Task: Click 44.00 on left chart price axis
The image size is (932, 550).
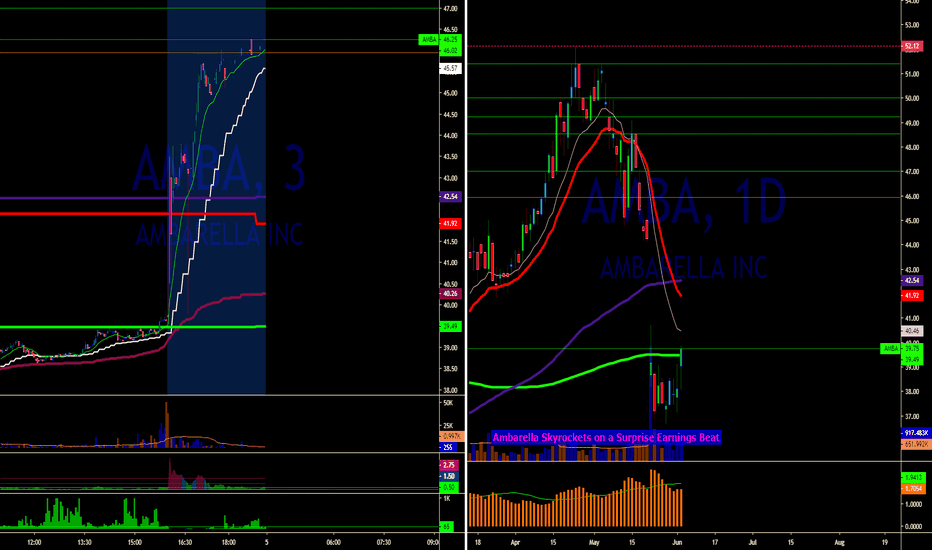Action: click(x=451, y=136)
